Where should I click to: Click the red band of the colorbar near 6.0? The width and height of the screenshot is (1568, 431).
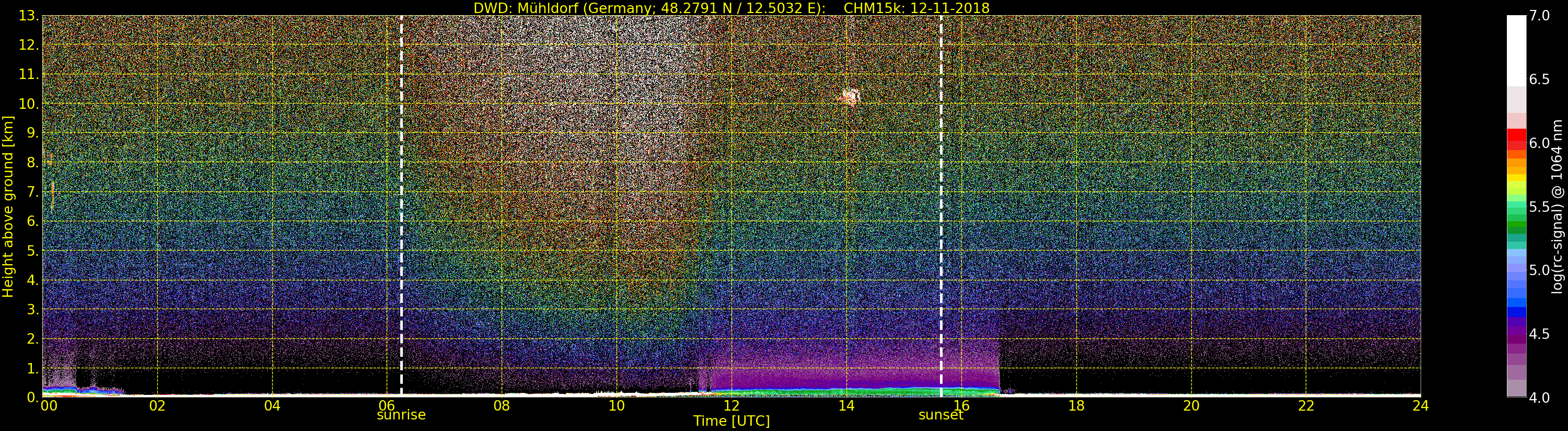tap(1516, 140)
